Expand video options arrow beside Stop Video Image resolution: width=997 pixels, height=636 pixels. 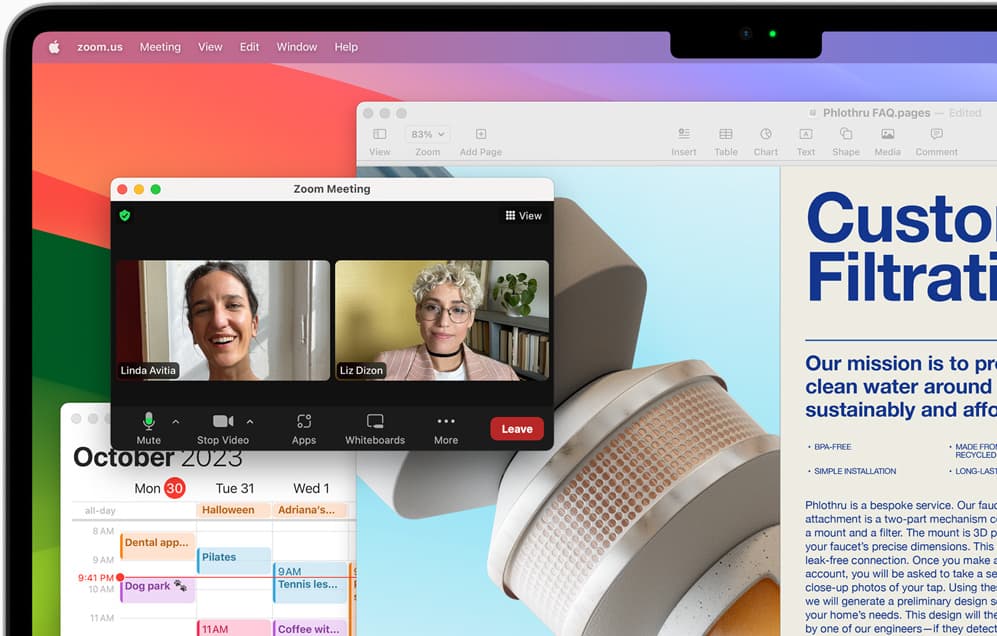pos(250,422)
